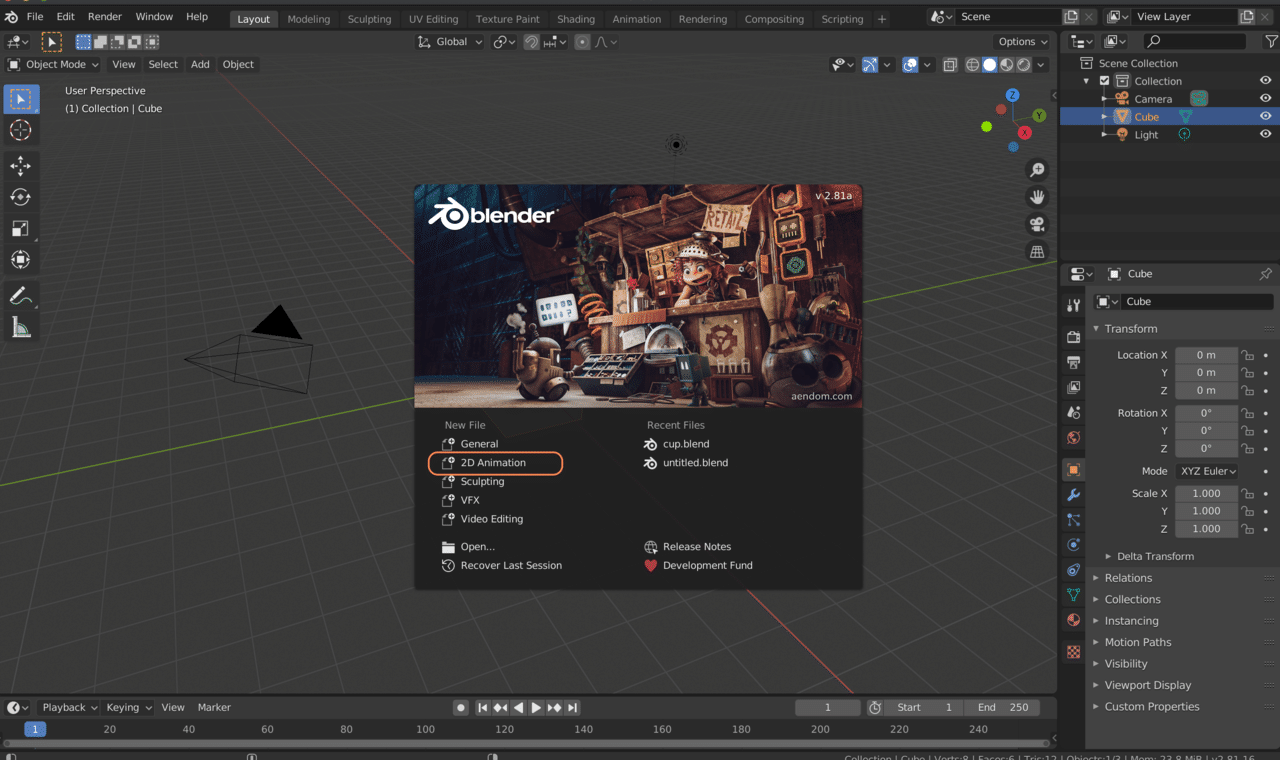Expand the Delta Transform panel
Image resolution: width=1280 pixels, height=760 pixels.
pyautogui.click(x=1155, y=556)
